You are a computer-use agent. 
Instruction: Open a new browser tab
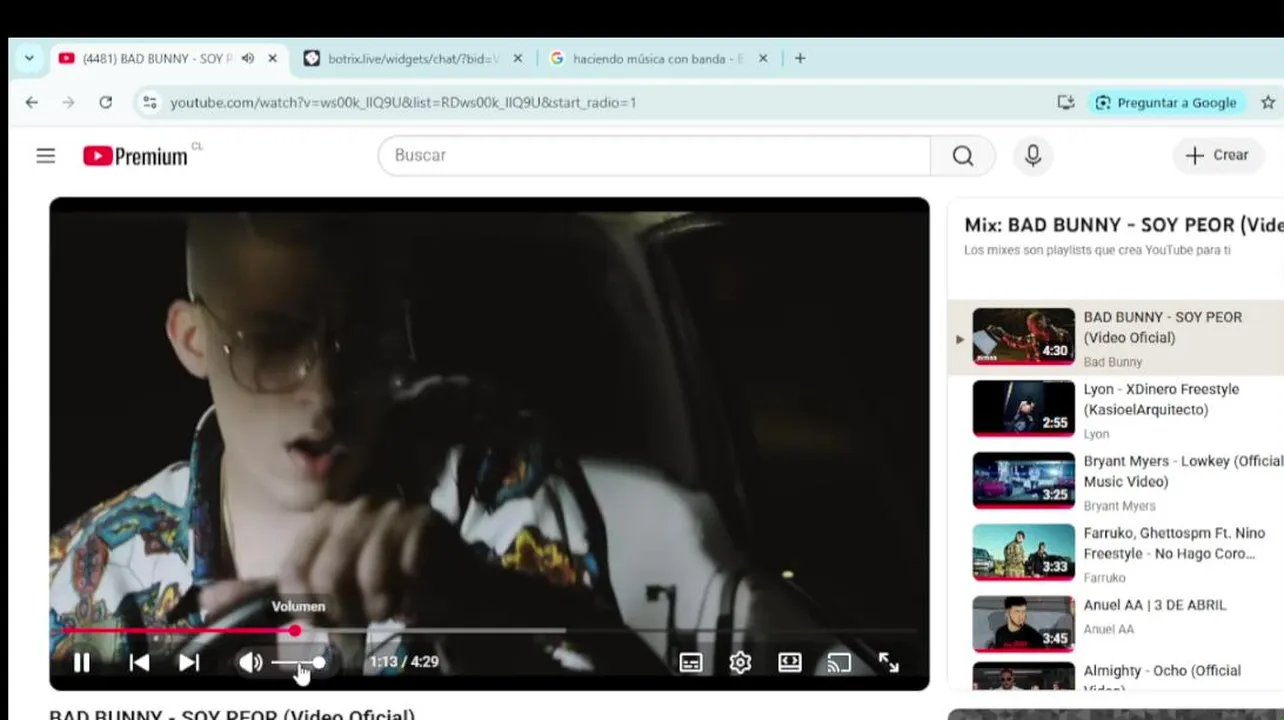(800, 58)
